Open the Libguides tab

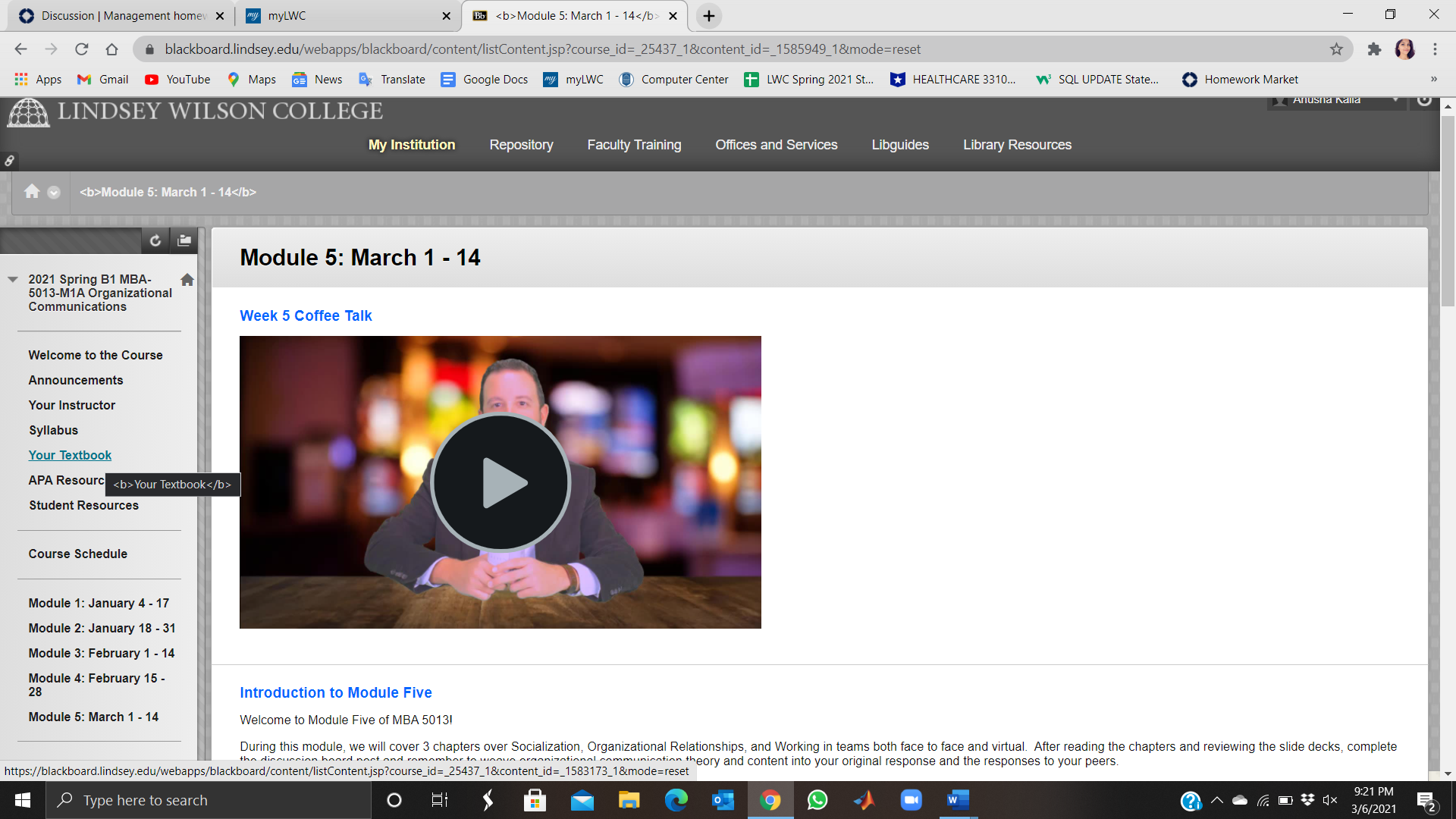coord(900,145)
